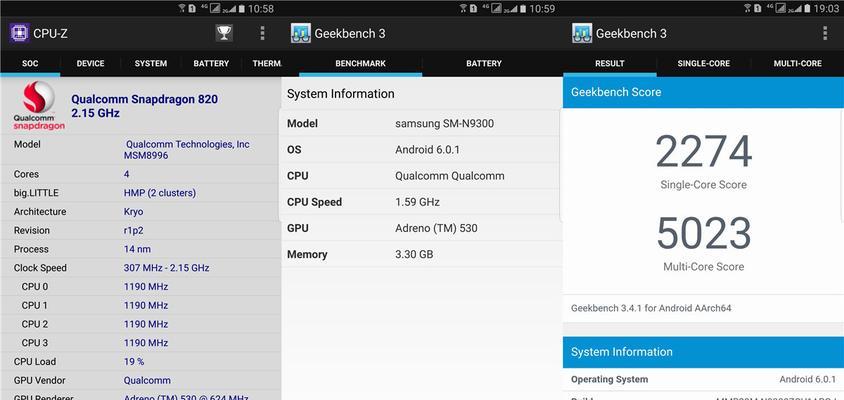Tap the samsung SM-N9300 model value
844x400 pixels.
[x=445, y=124]
